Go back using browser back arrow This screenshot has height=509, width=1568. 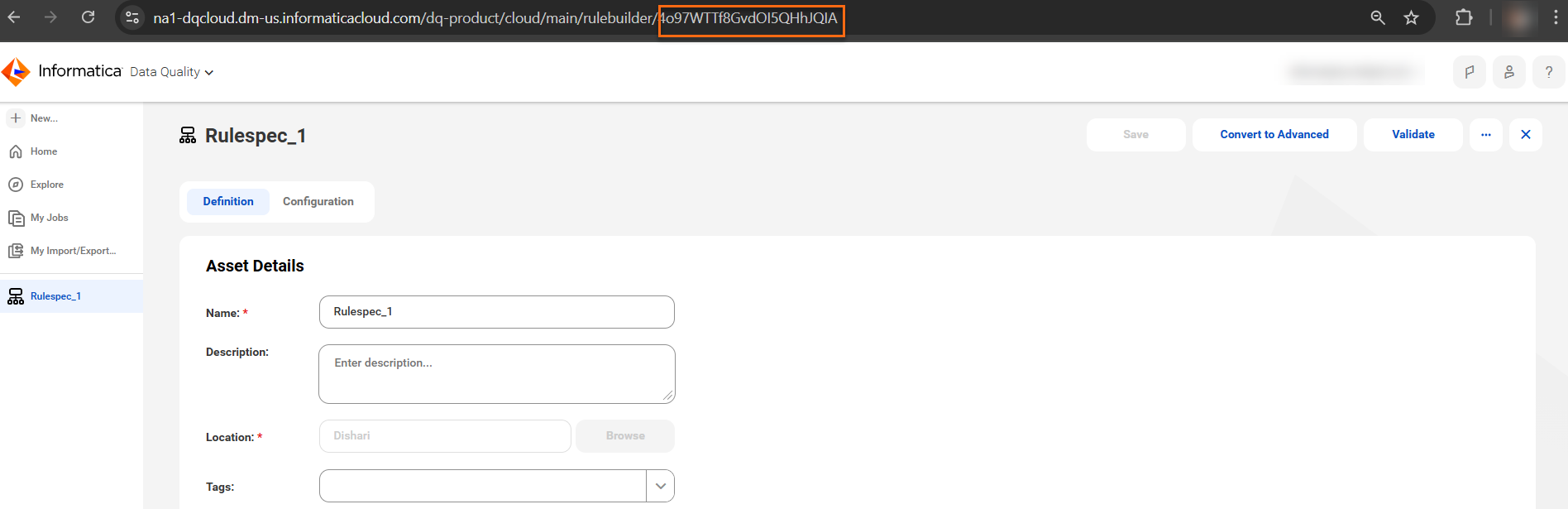point(14,17)
